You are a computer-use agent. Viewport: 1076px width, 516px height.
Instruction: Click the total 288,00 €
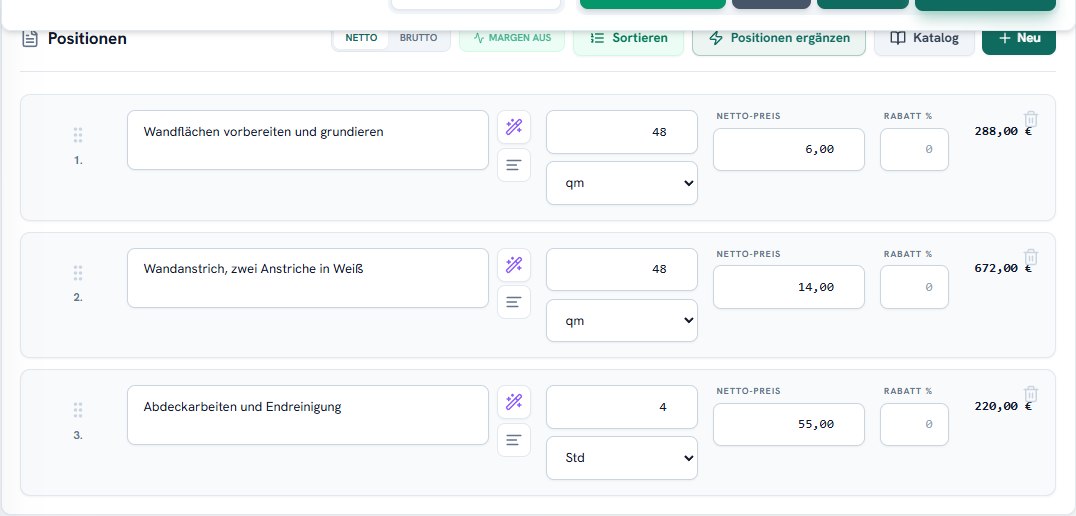(1003, 131)
